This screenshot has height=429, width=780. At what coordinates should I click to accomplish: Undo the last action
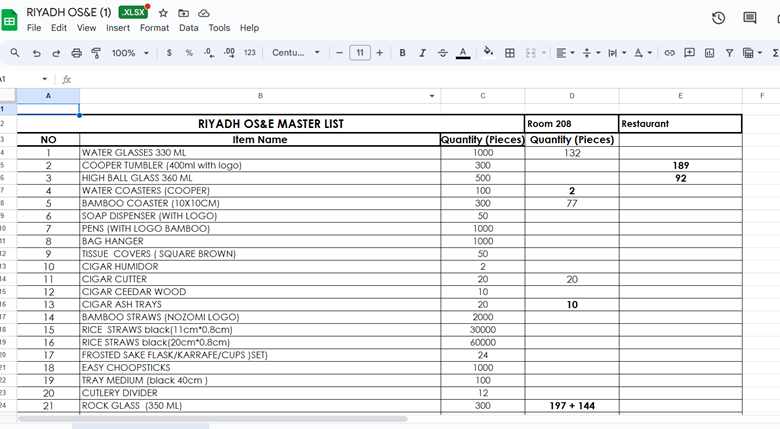[x=36, y=53]
